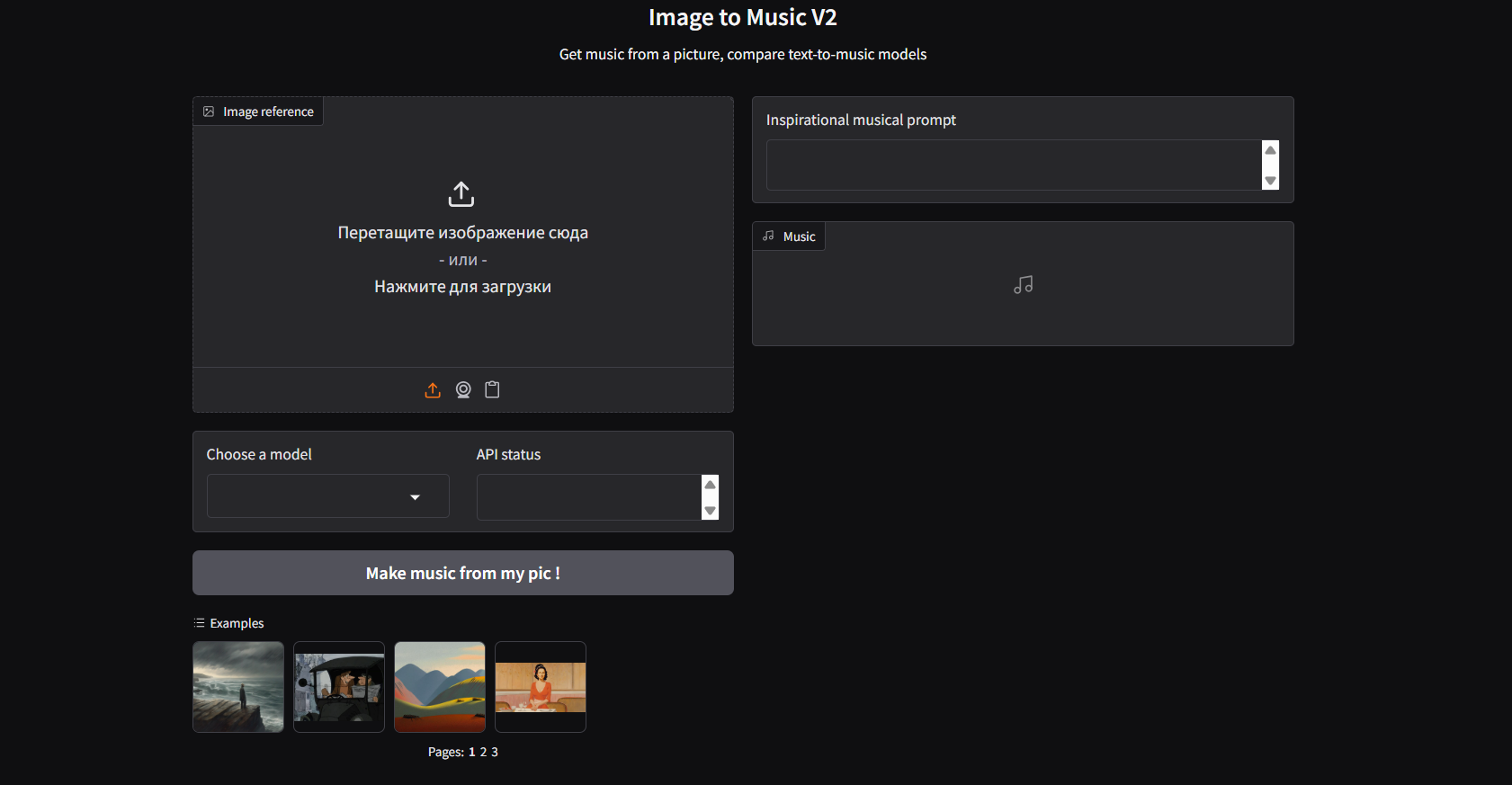This screenshot has width=1512, height=785.
Task: Choose the woman in red example thumbnail
Action: [541, 687]
